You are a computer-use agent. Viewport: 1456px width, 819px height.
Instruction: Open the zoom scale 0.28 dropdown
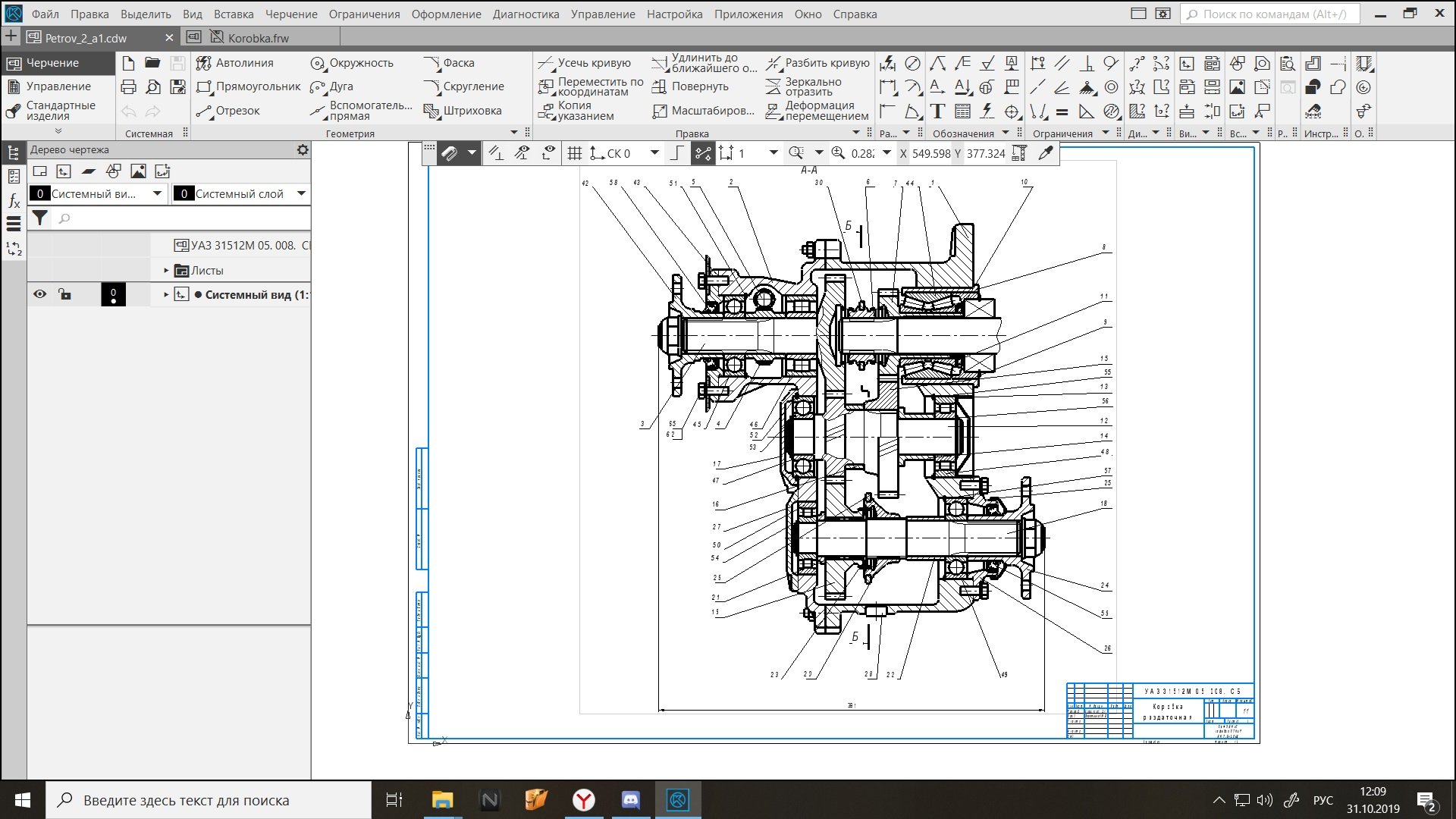pos(886,153)
